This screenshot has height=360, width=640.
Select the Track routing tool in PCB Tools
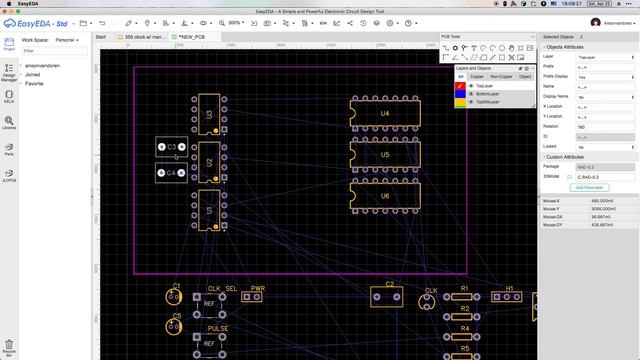tap(446, 48)
